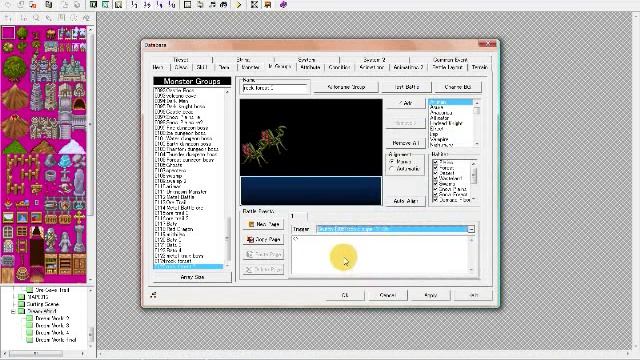Click the Monster Groups list scrollbar thumb
640x360 pixels.
click(x=228, y=239)
